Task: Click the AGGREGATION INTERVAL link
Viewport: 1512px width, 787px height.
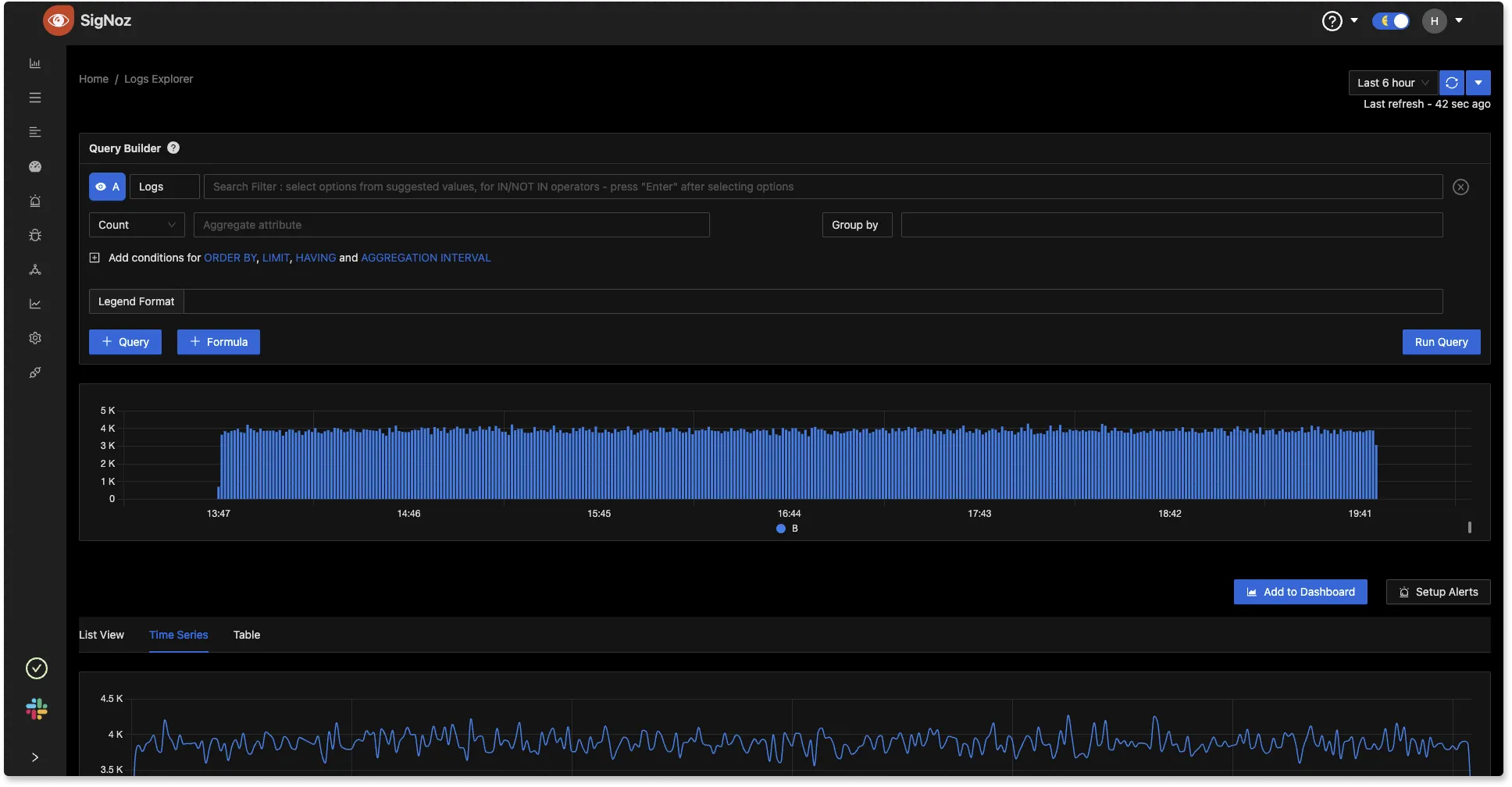Action: coord(426,258)
